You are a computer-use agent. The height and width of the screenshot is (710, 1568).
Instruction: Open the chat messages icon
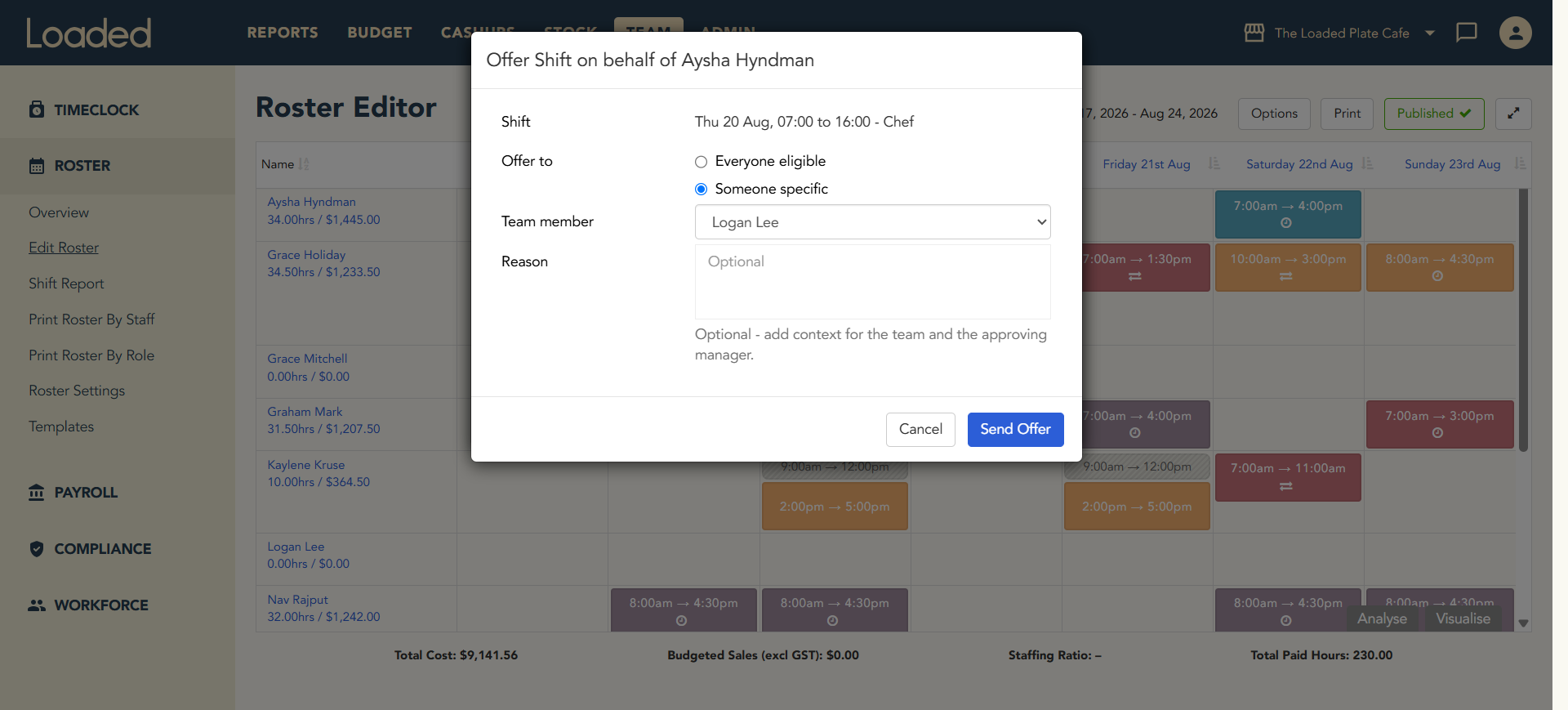point(1467,33)
